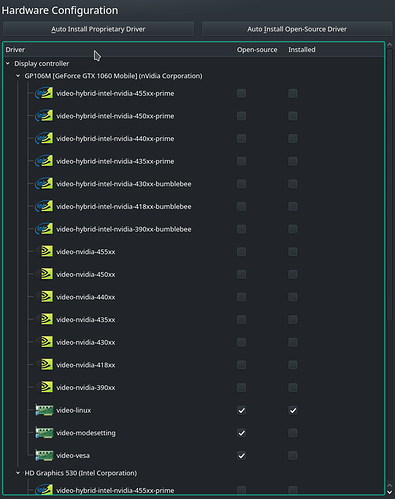The image size is (395, 499).
Task: Select video-hybrid-intel-nvidia-390xx-bumblebee driver name
Action: pos(124,229)
